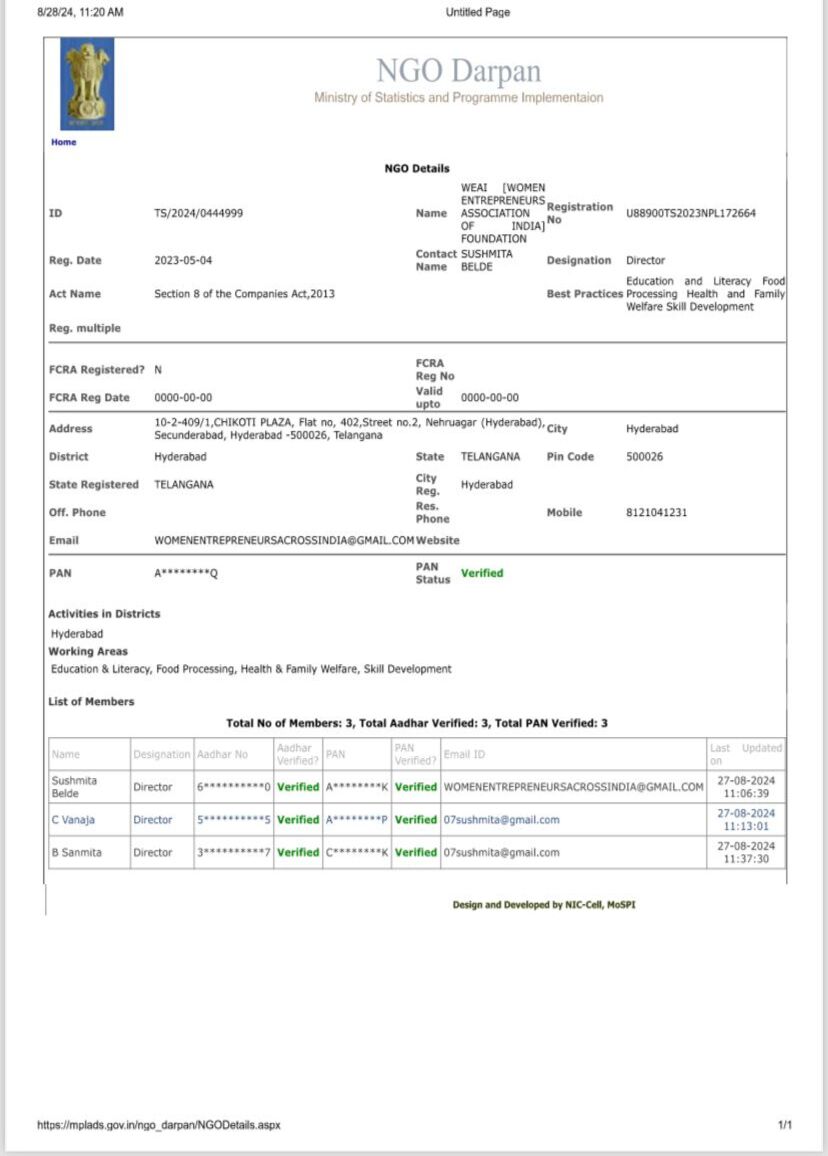Click the NGO Darpan title
This screenshot has width=828, height=1156.
click(459, 71)
